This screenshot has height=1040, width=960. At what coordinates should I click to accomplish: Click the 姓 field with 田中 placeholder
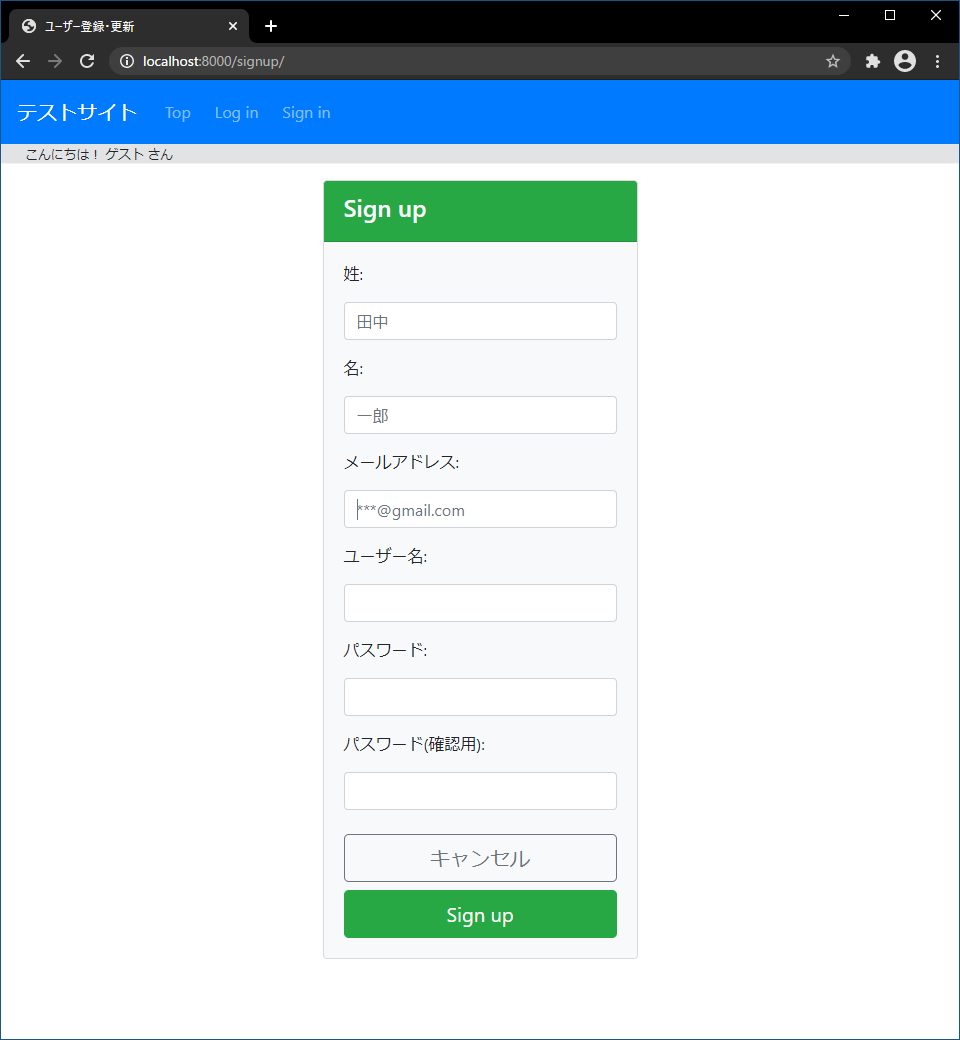pos(480,321)
